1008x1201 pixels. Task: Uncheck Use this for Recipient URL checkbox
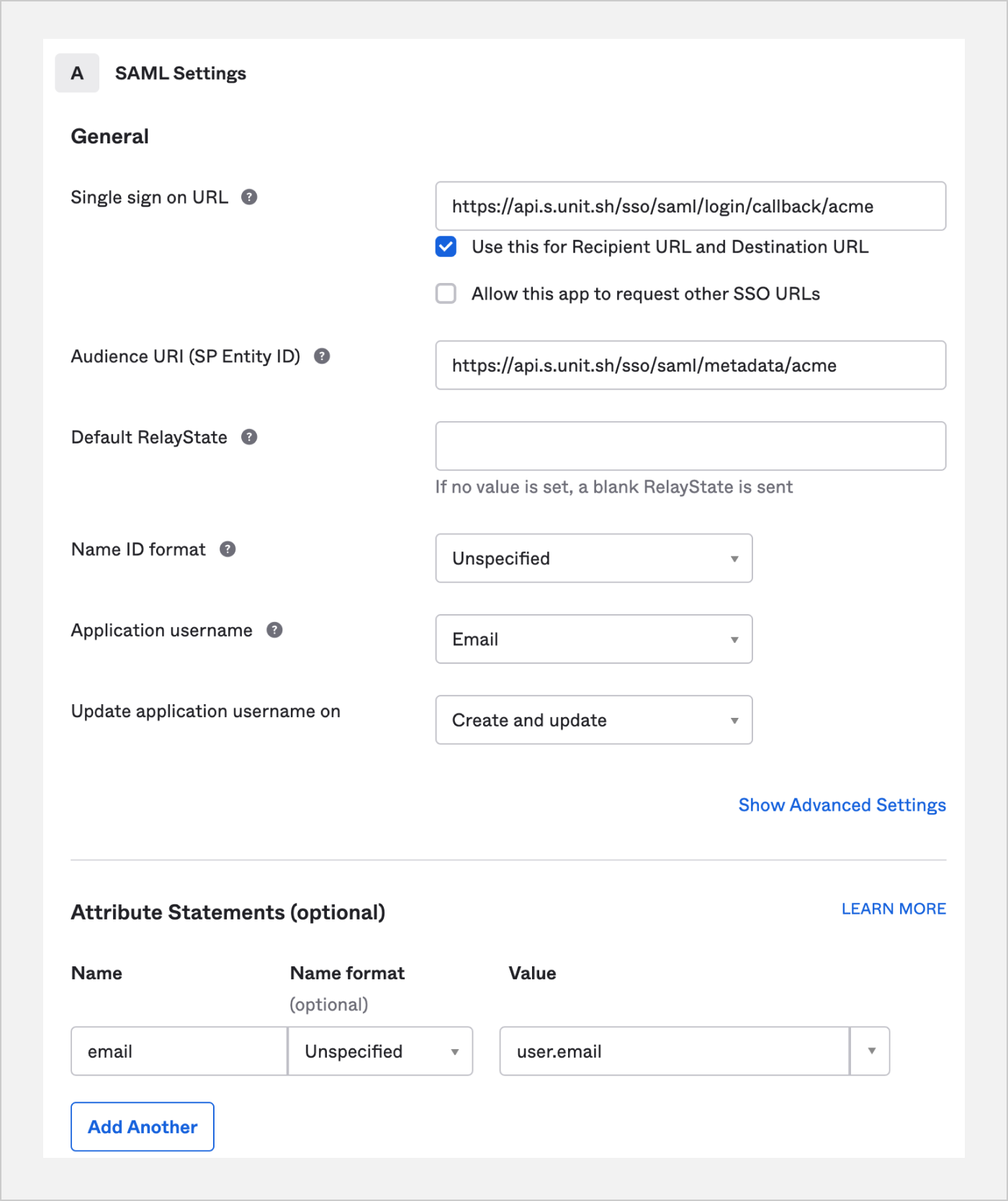click(x=446, y=247)
